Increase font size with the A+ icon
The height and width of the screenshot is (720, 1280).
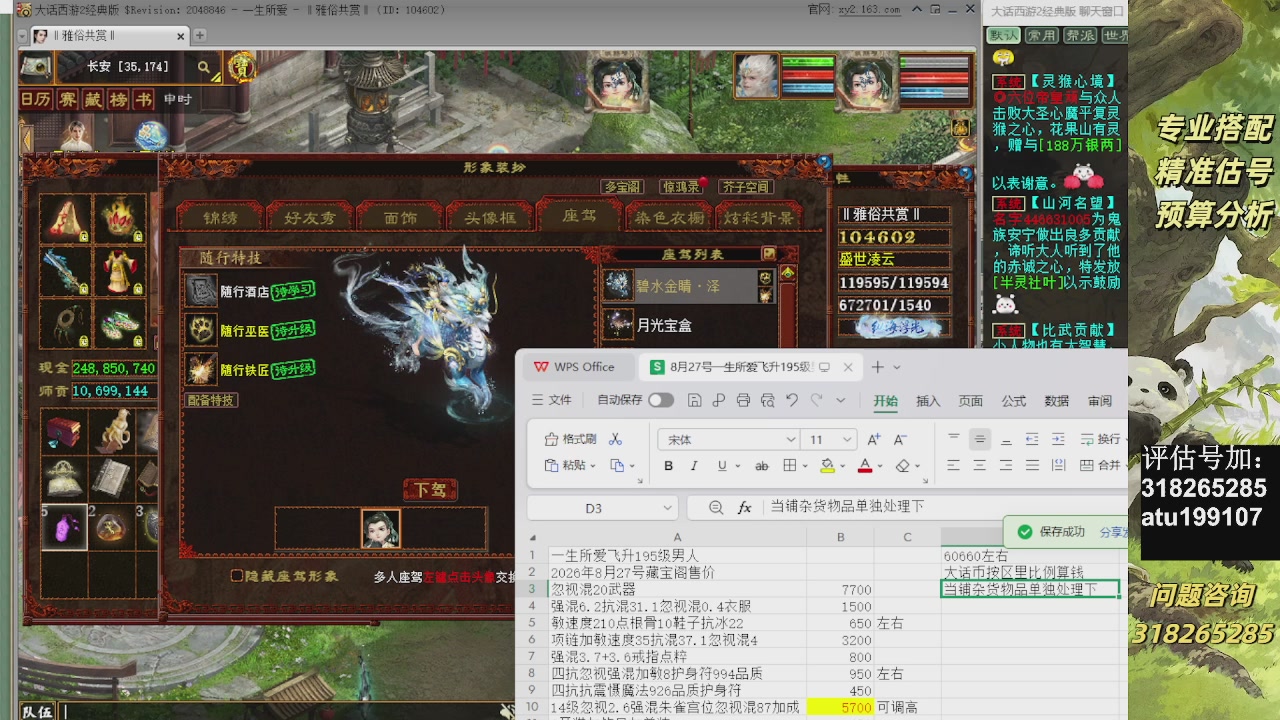click(874, 439)
